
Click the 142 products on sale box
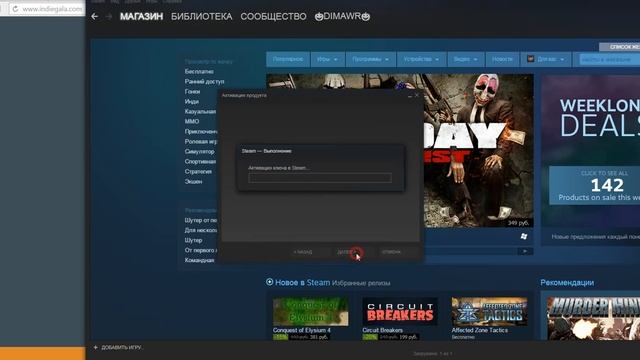[595, 185]
